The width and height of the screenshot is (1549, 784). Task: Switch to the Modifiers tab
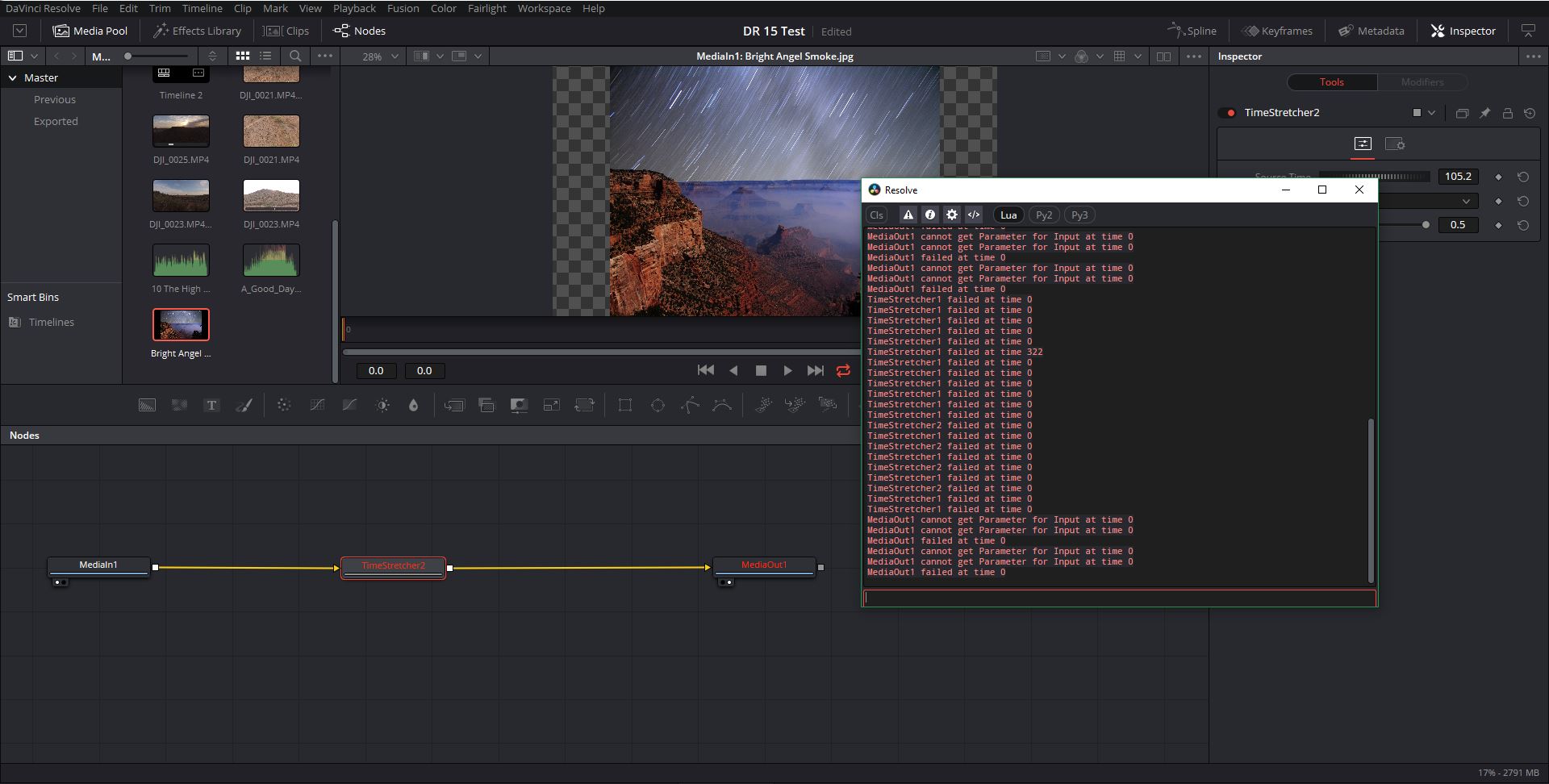[1422, 82]
